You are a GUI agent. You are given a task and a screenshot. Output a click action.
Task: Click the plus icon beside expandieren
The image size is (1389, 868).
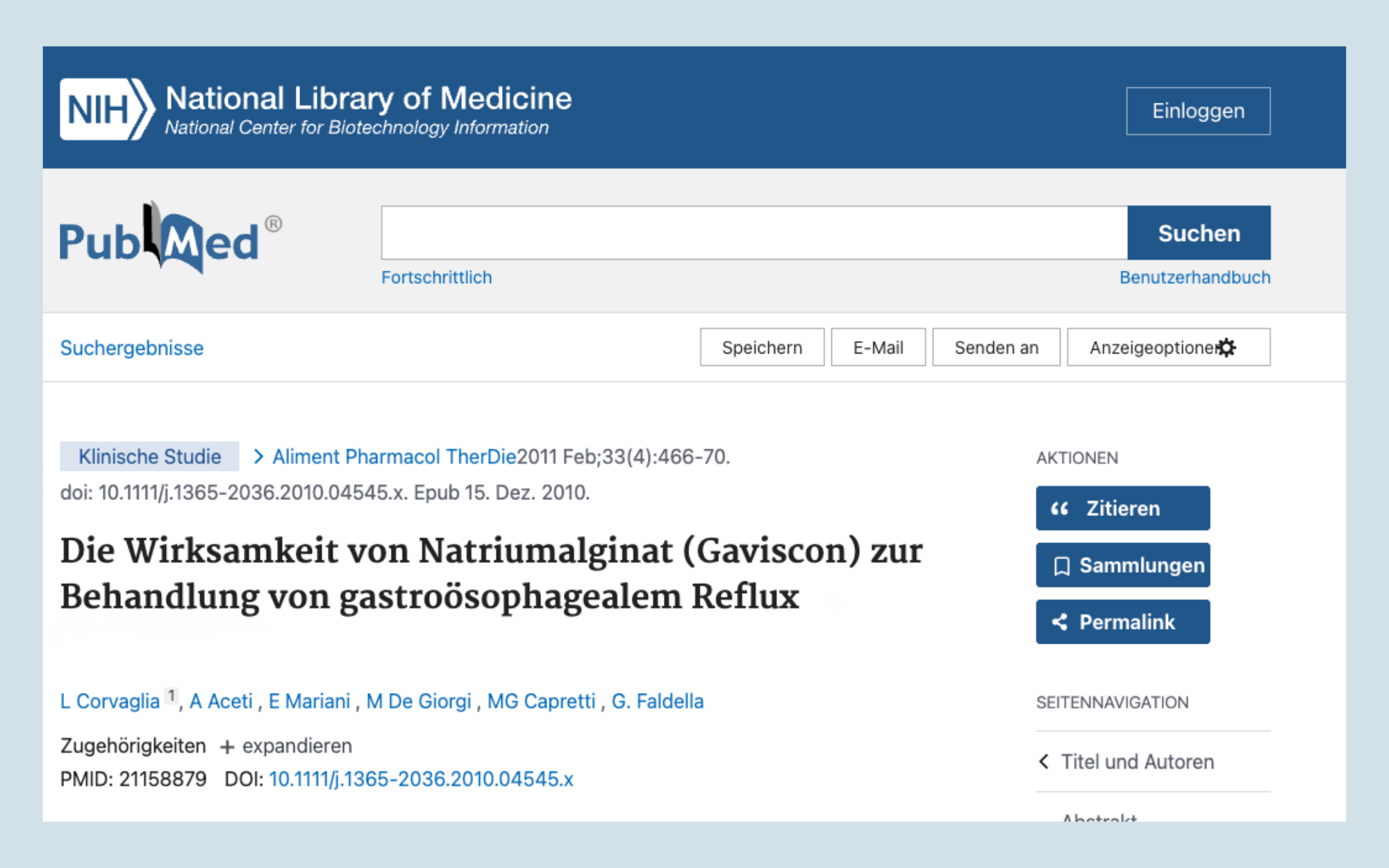[x=226, y=747]
